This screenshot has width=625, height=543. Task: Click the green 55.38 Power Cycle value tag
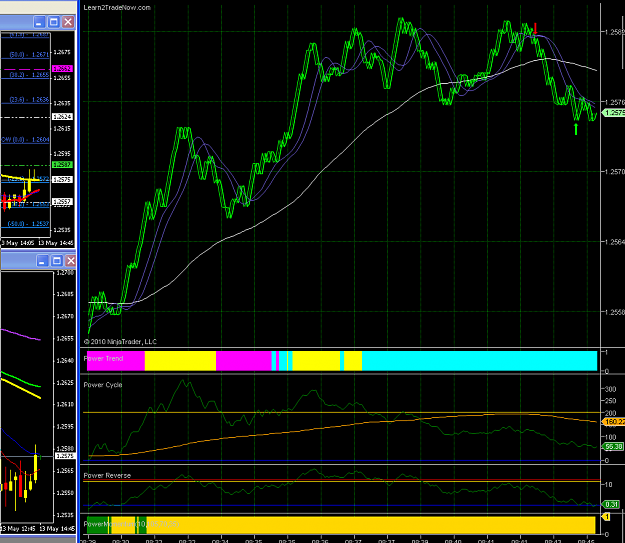tap(612, 447)
